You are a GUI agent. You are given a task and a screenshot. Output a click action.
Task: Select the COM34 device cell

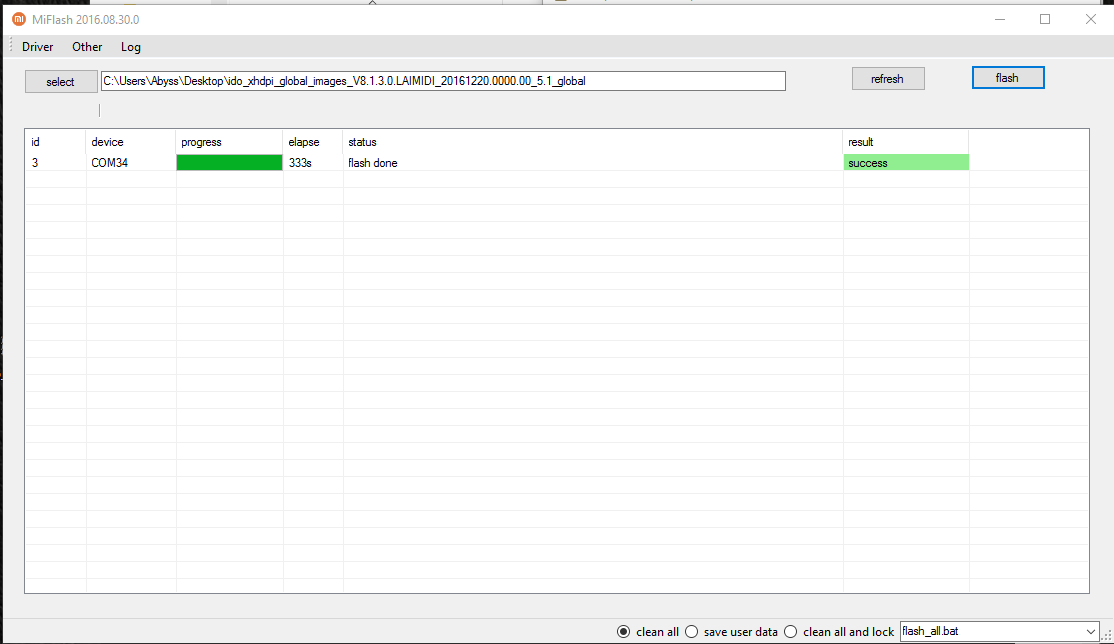click(131, 163)
